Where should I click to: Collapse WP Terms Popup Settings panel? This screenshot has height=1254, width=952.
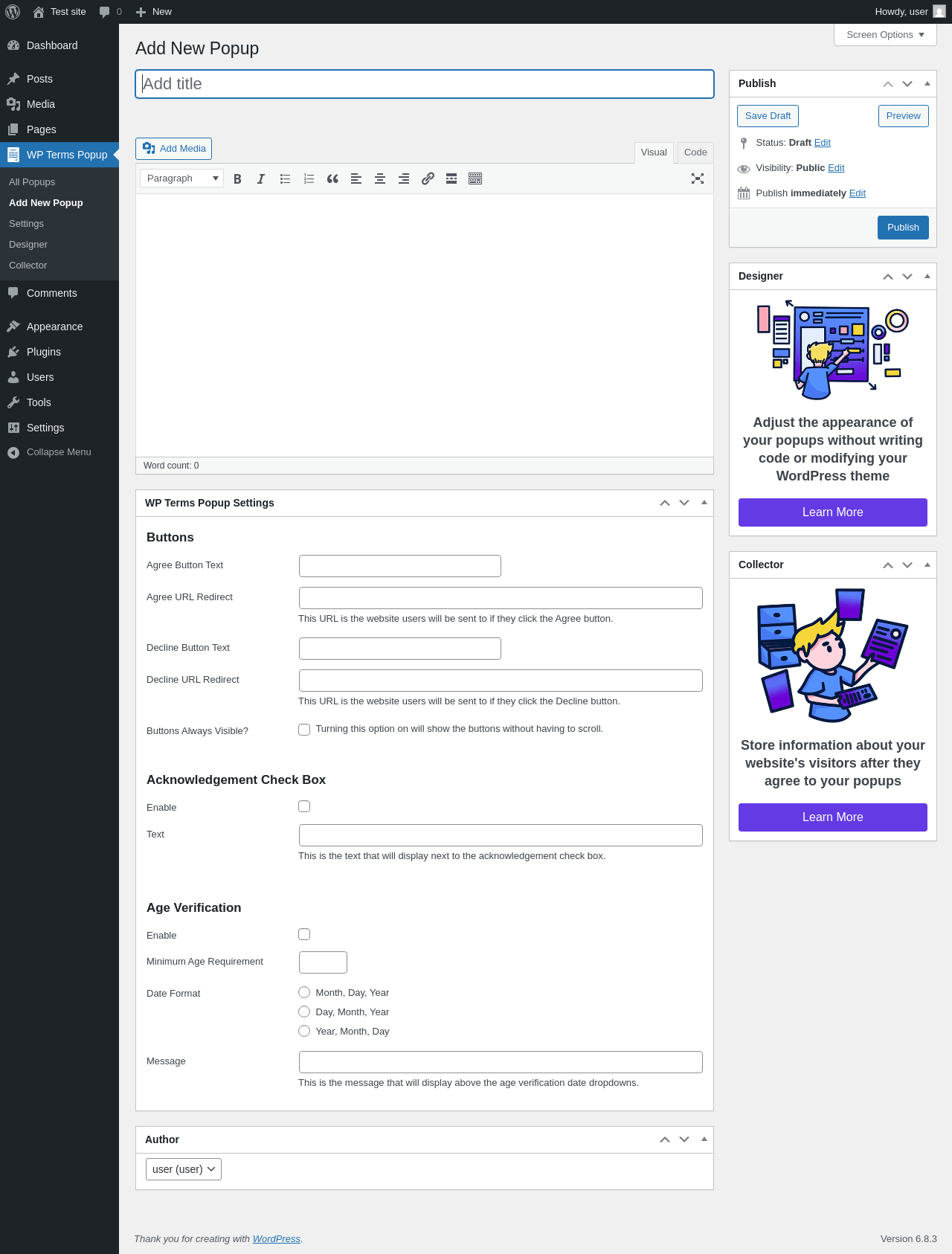coord(704,504)
